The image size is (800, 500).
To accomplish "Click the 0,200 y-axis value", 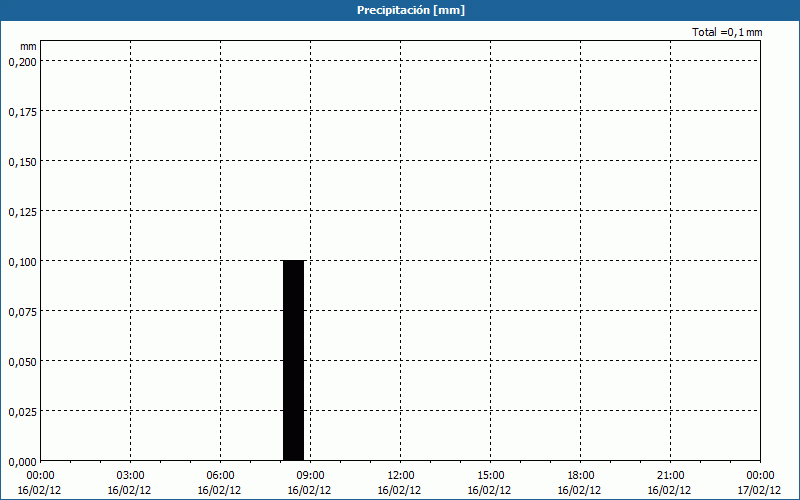I will 22,61.
